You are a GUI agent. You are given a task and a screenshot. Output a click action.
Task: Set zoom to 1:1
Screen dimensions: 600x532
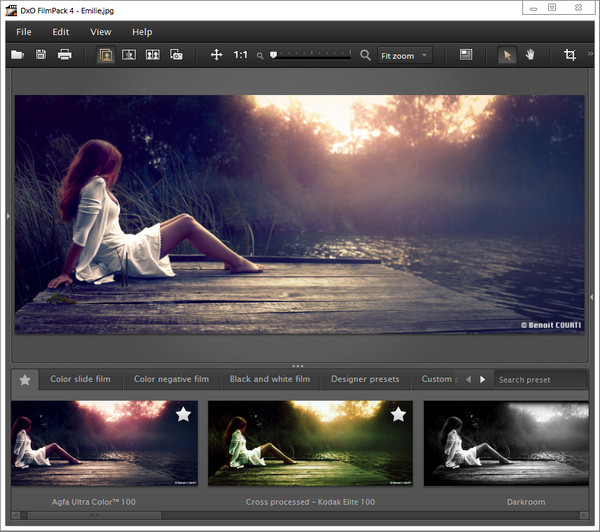pos(240,55)
